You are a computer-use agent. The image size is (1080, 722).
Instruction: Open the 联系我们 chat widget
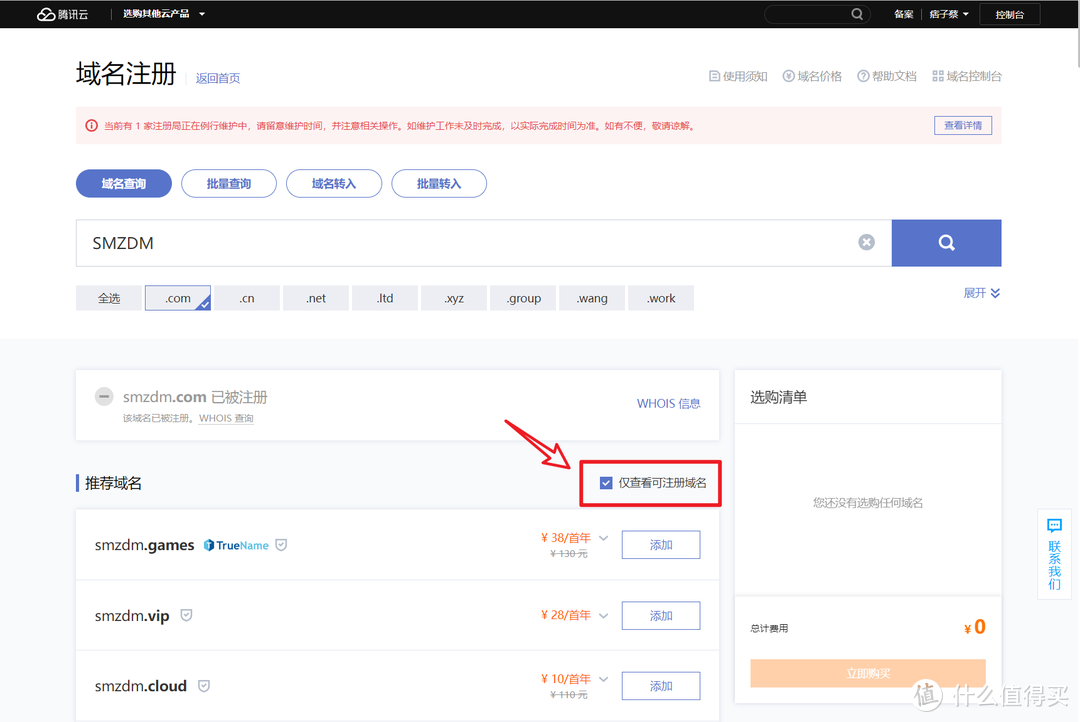1055,554
